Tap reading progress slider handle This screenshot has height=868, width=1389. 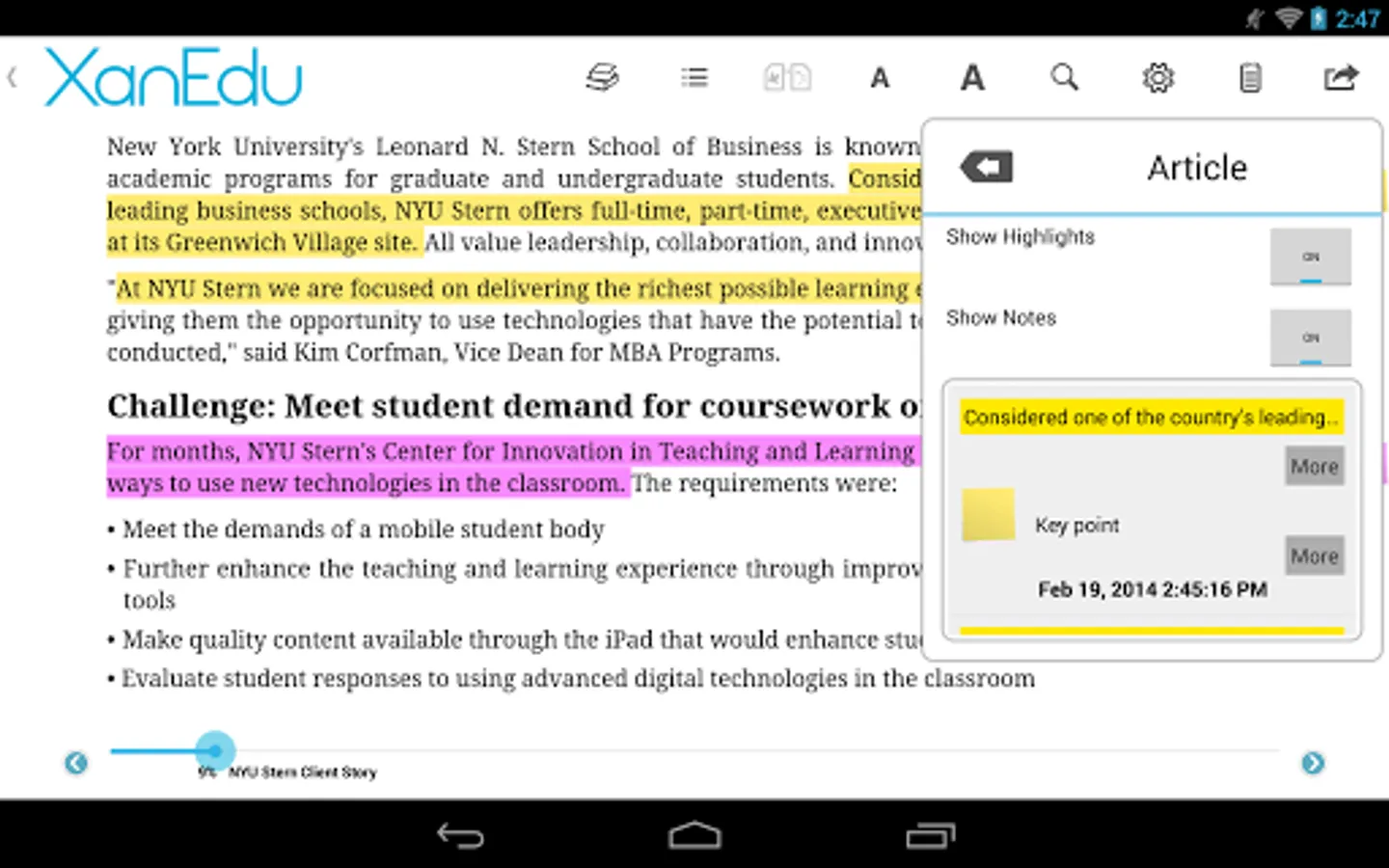point(215,750)
